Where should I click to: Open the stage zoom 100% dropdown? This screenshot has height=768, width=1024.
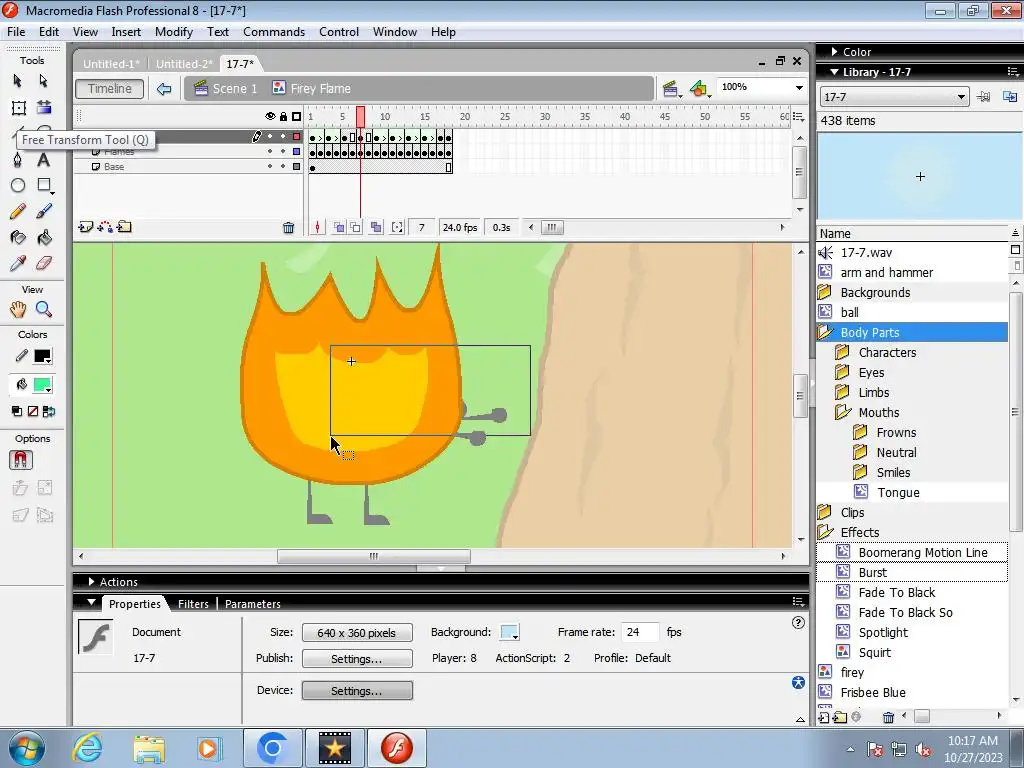799,88
